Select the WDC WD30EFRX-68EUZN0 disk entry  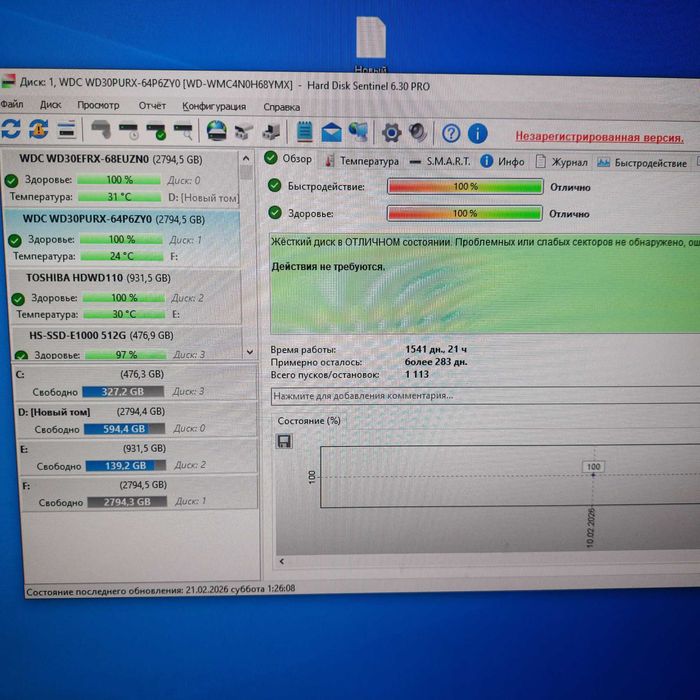point(121,178)
